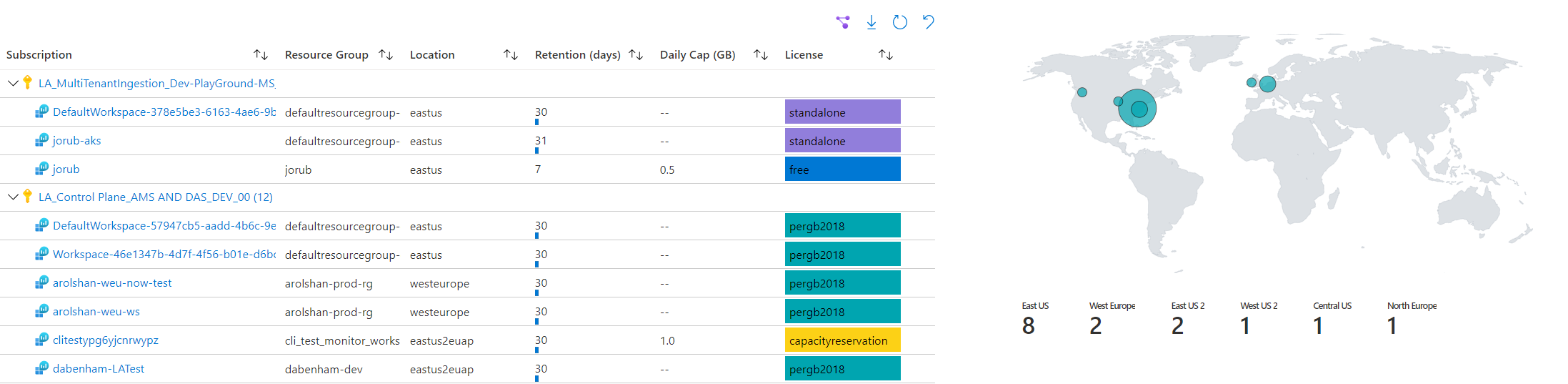
Task: Click the key icon for LA_MultiTenantIngestion subscription
Action: click(27, 82)
